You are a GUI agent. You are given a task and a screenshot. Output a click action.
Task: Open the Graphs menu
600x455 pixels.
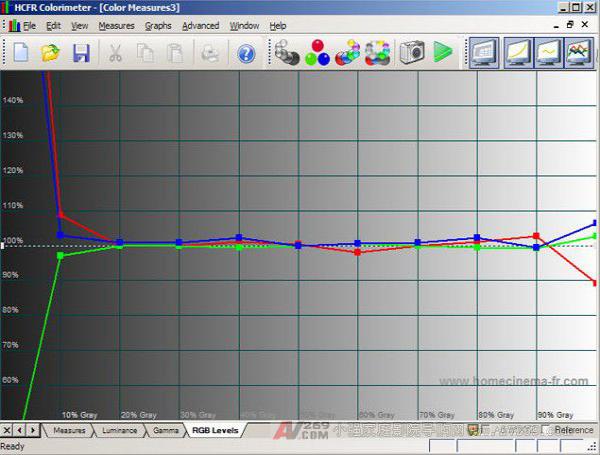pyautogui.click(x=158, y=25)
